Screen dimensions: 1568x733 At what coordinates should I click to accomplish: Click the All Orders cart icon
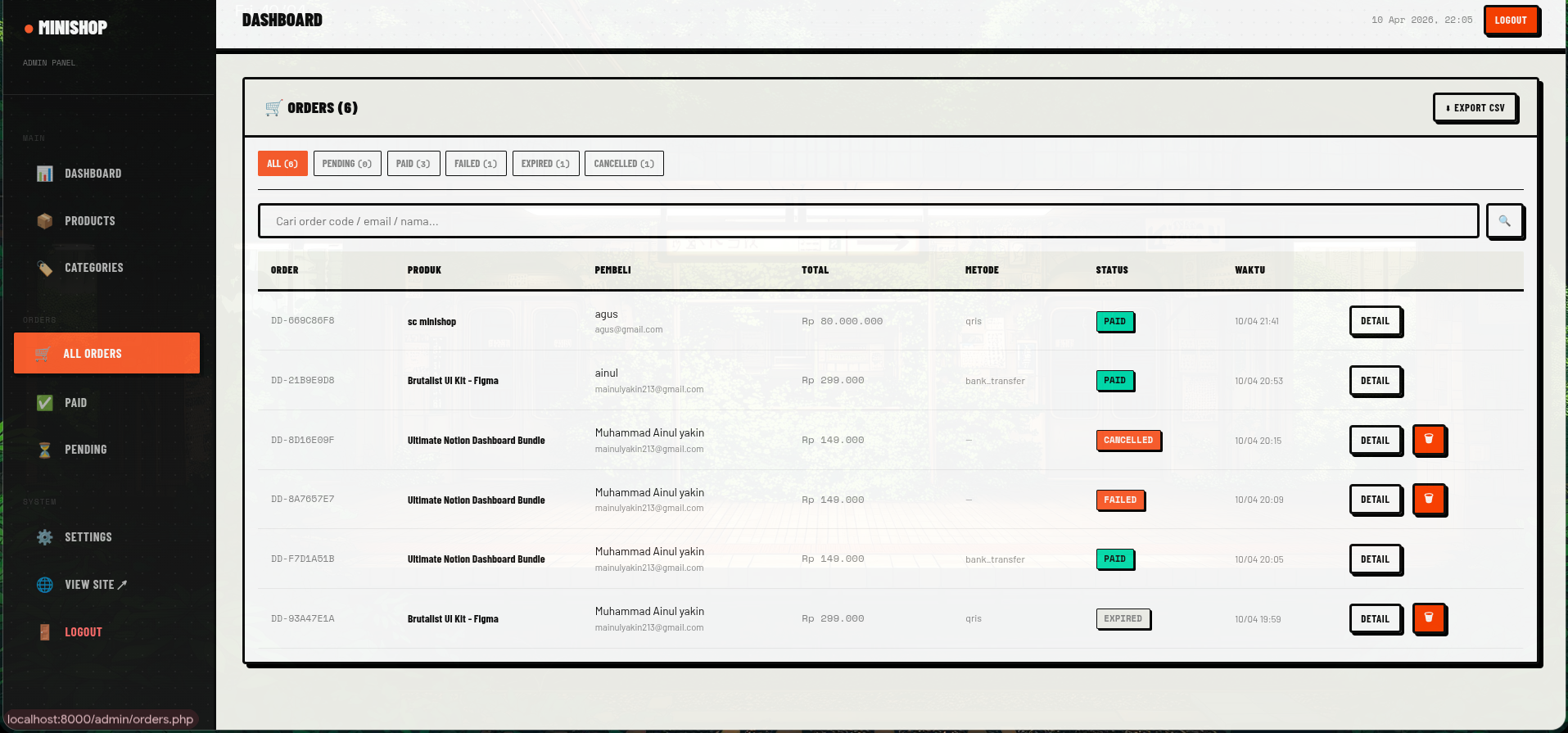pyautogui.click(x=43, y=354)
